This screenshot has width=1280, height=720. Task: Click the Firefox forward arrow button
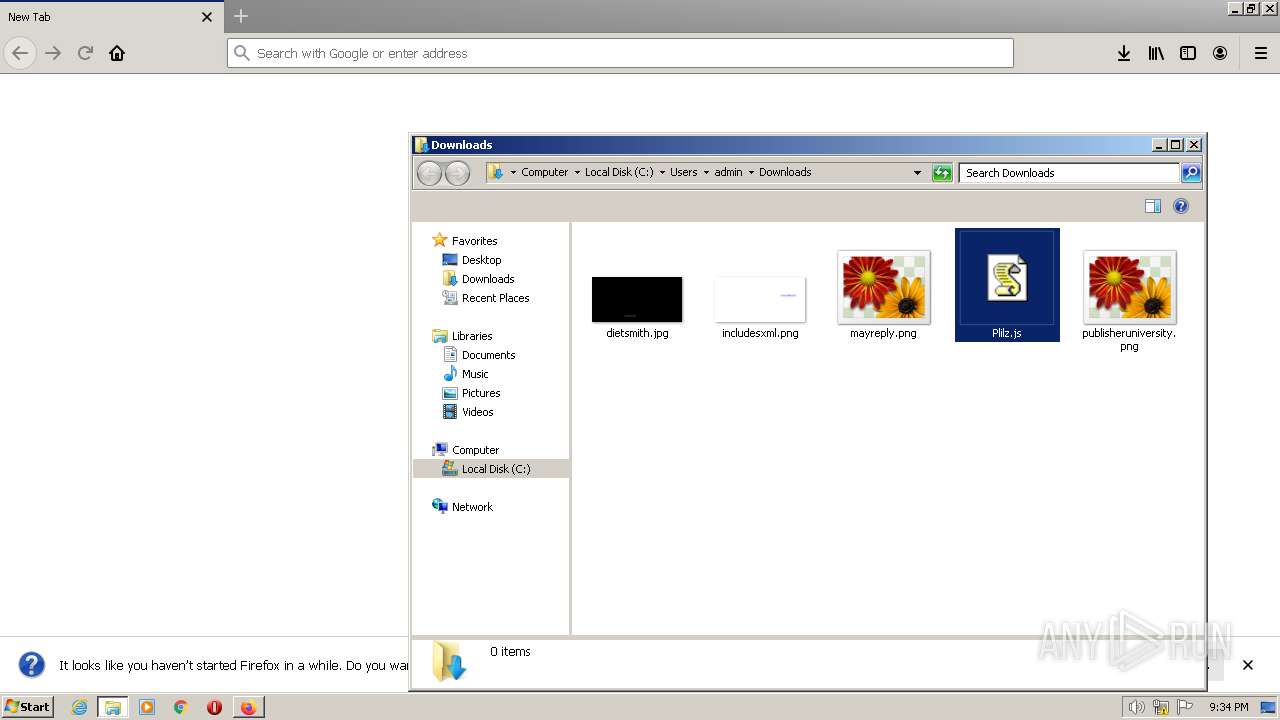pyautogui.click(x=53, y=53)
